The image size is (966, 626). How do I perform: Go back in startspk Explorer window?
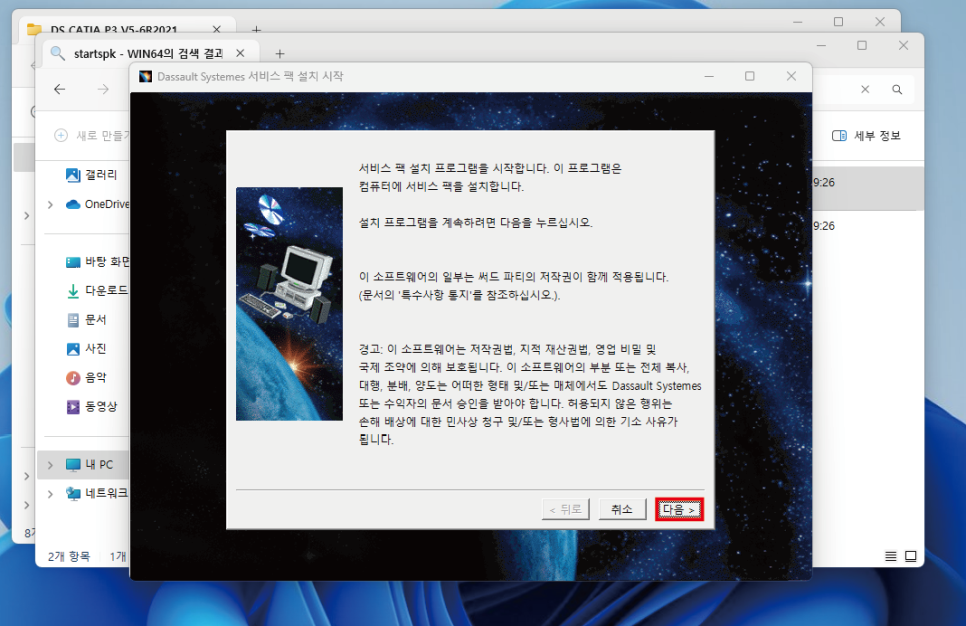click(x=60, y=89)
